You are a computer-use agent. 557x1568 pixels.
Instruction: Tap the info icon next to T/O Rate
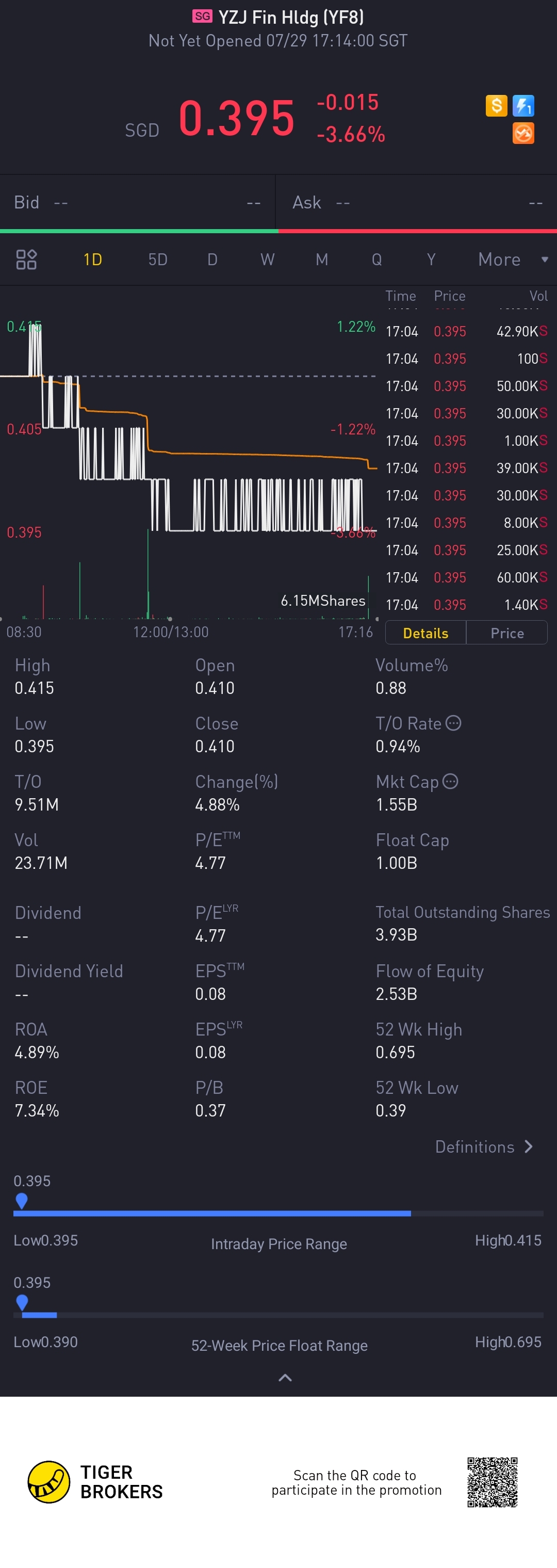[x=453, y=722]
